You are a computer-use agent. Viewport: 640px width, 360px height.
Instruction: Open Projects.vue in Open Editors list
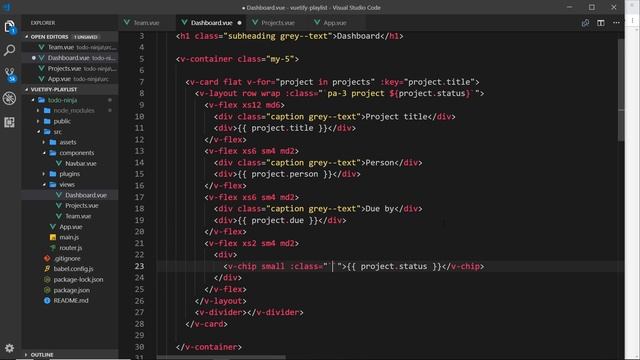pyautogui.click(x=70, y=69)
